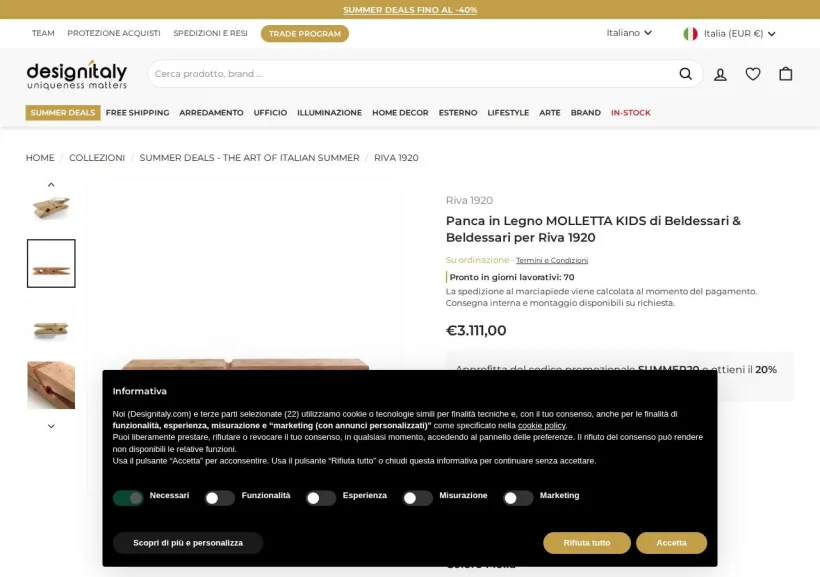The height and width of the screenshot is (577, 820).
Task: Enable the Marketing cookie switch
Action: (518, 498)
